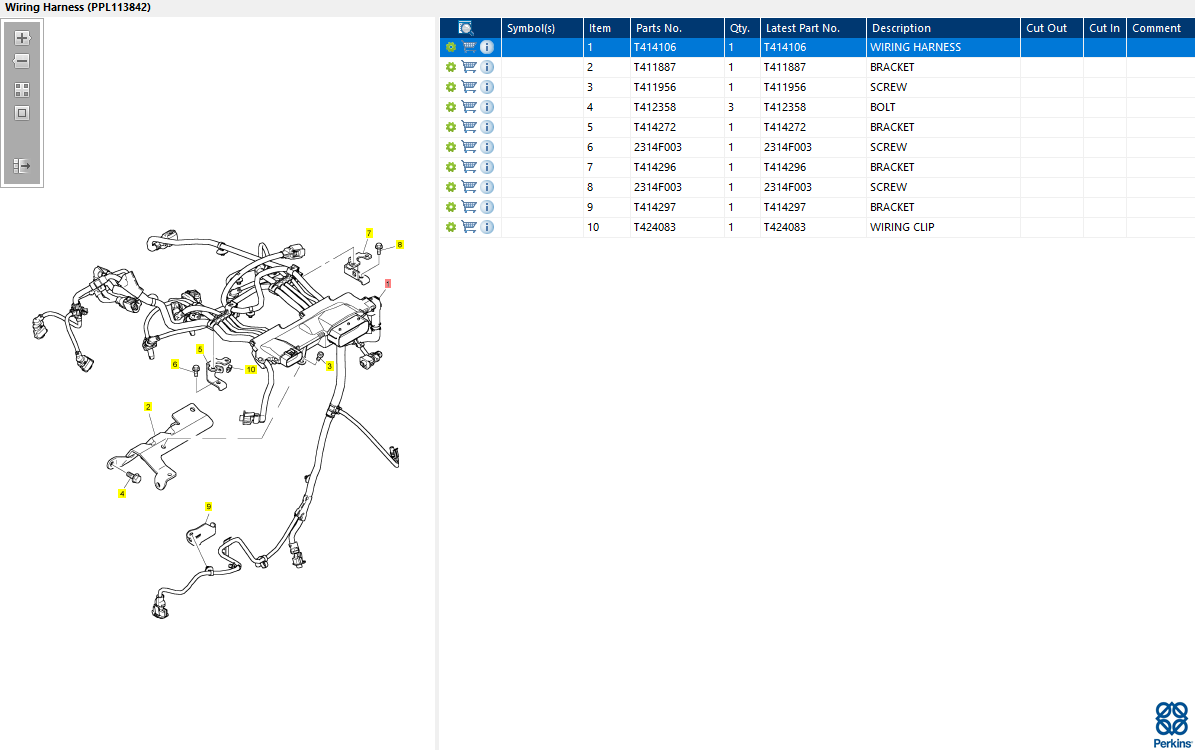Viewport: 1195px width, 750px height.
Task: Zoom in on the wiring diagram
Action: 22,38
